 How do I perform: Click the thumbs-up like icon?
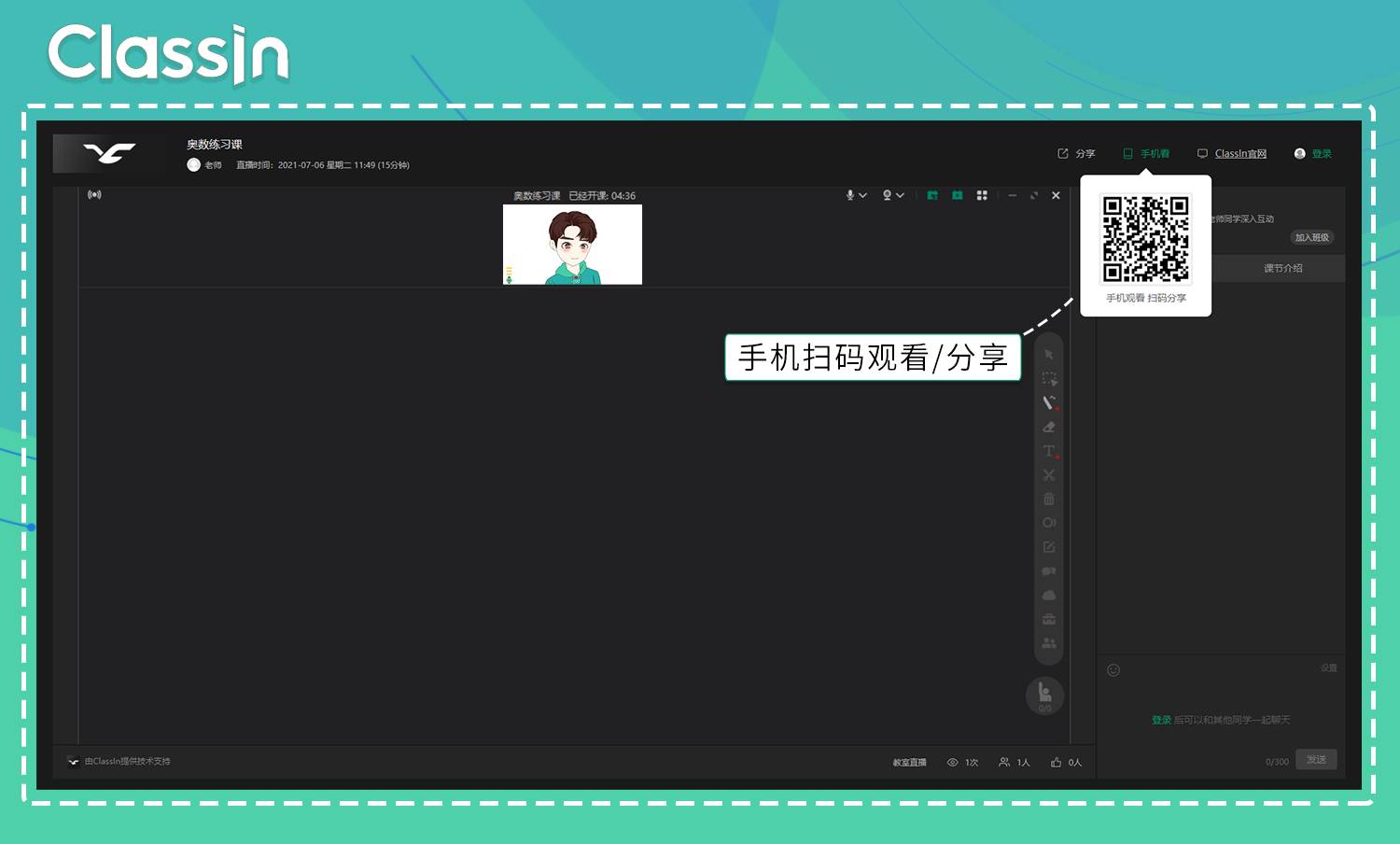[x=1056, y=762]
